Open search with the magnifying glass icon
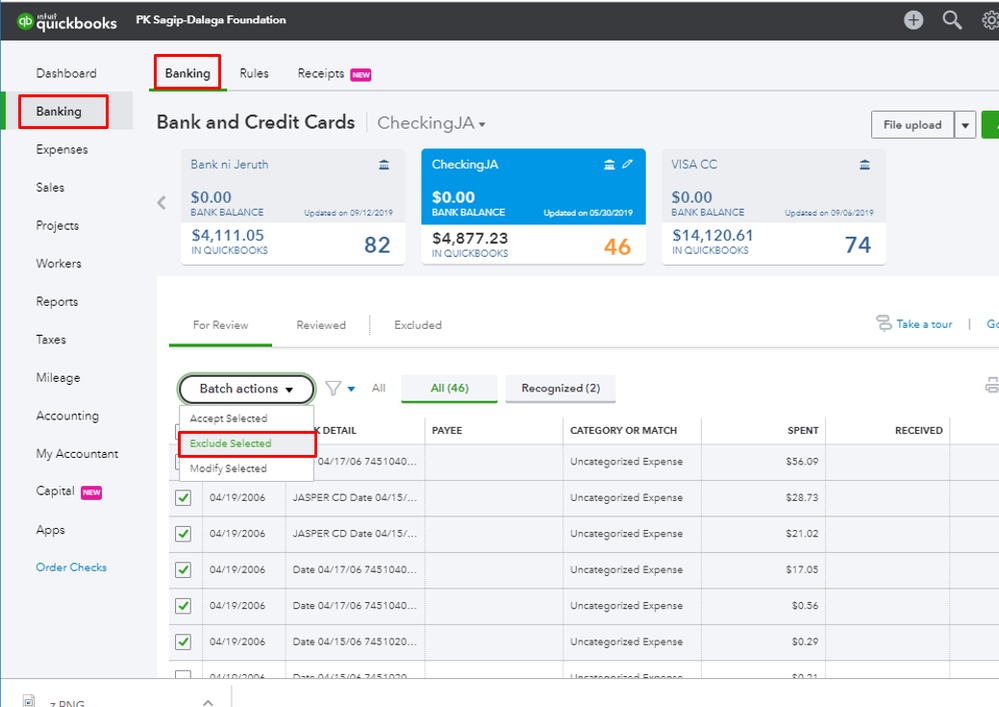 [952, 20]
